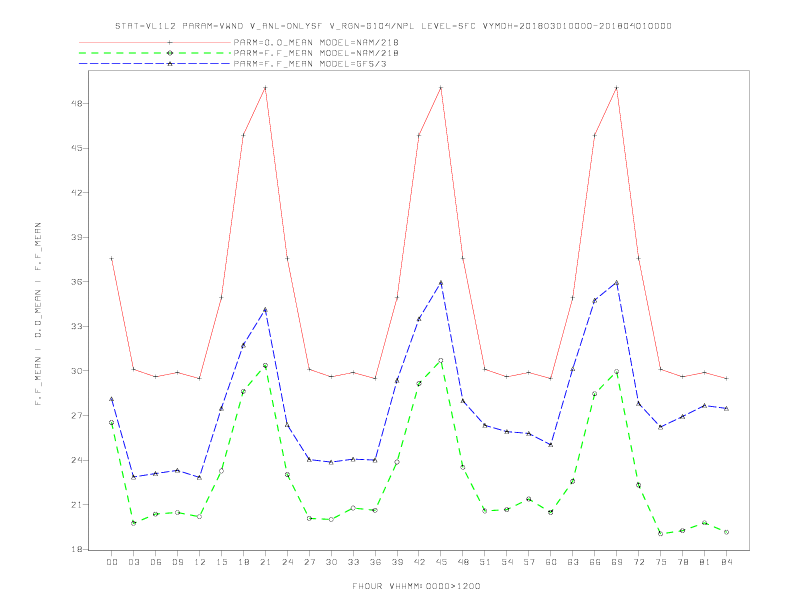Click the rotated y-axis label F.F_MEAN | O.O_MEAN
The image size is (792, 612).
pyautogui.click(x=38, y=314)
